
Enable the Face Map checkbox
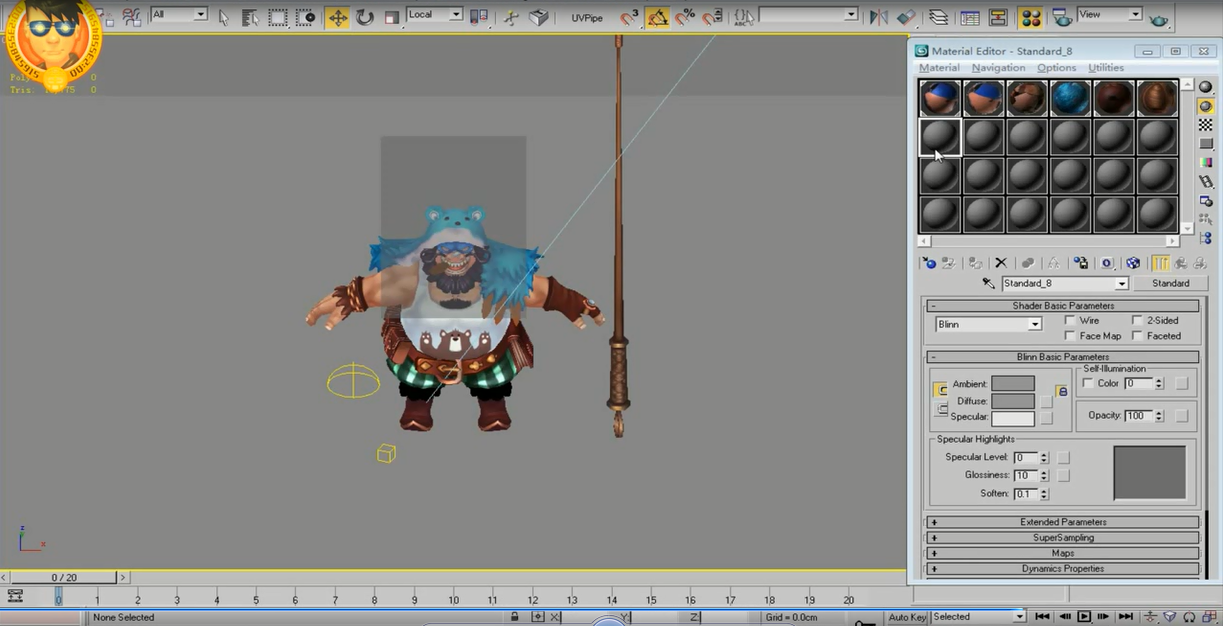tap(1070, 336)
